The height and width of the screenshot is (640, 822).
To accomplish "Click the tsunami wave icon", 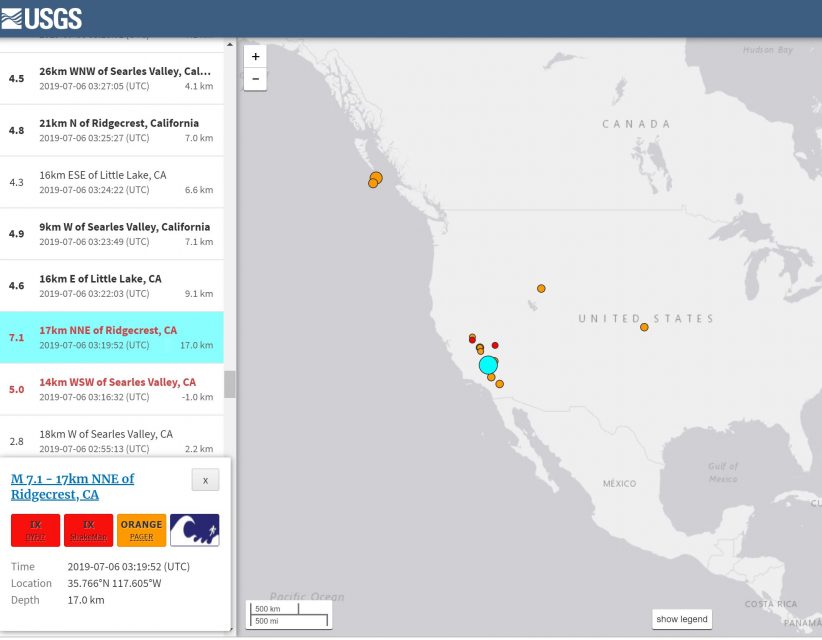I will 194,530.
